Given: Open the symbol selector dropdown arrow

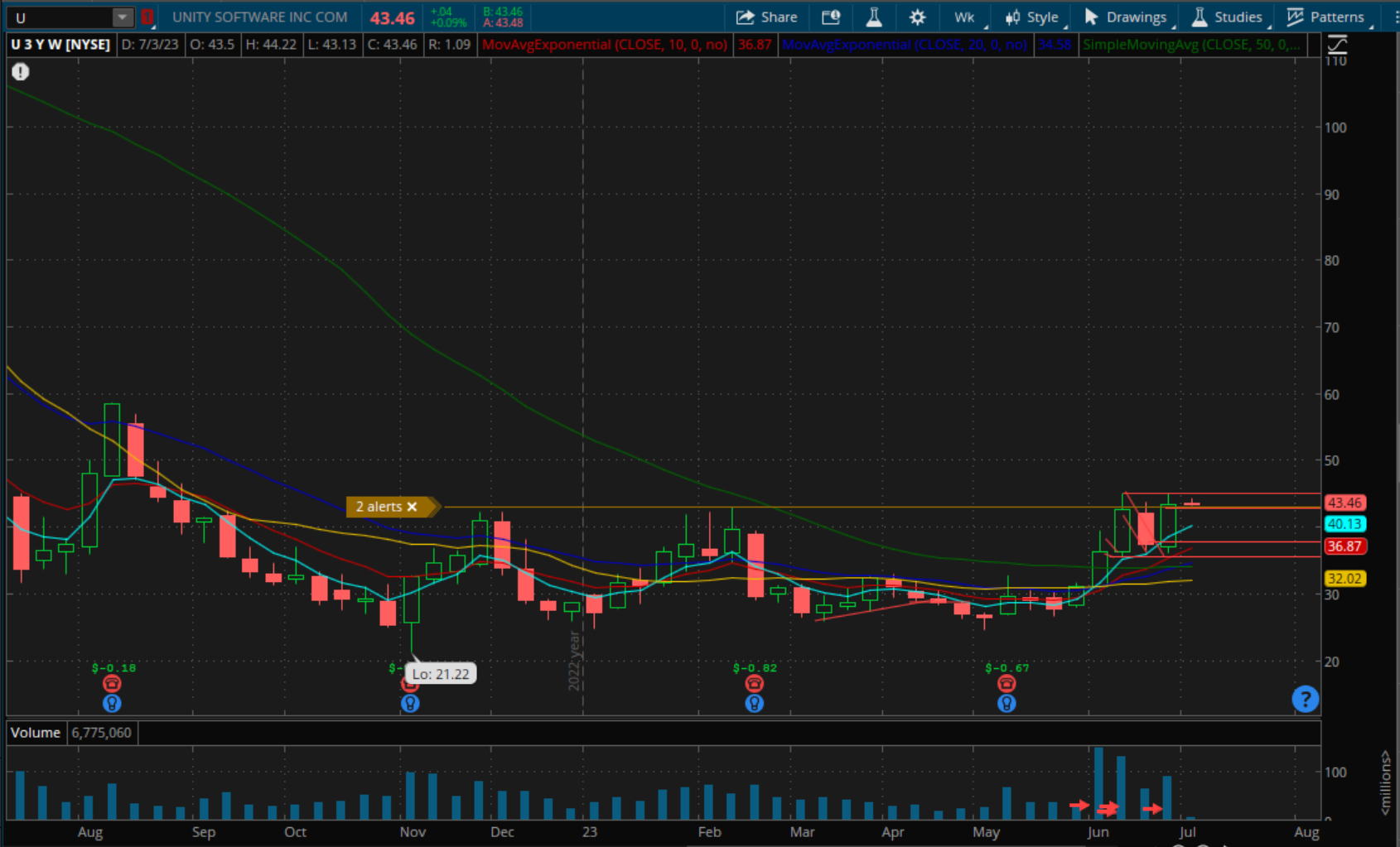Looking at the screenshot, I should tap(122, 17).
